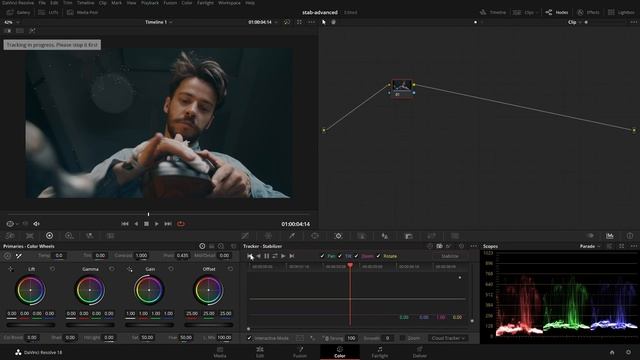
Task: Click the Contrast value field
Action: coord(141,256)
